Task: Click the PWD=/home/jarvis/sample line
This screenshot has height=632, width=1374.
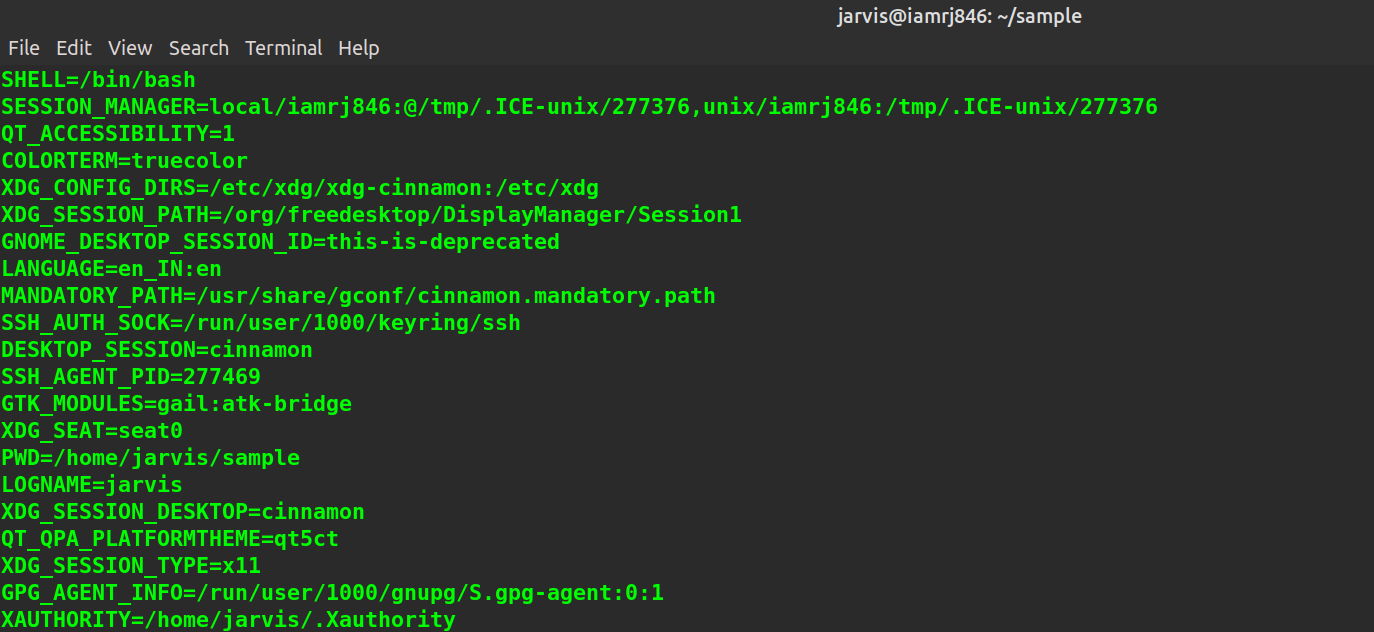Action: tap(150, 457)
